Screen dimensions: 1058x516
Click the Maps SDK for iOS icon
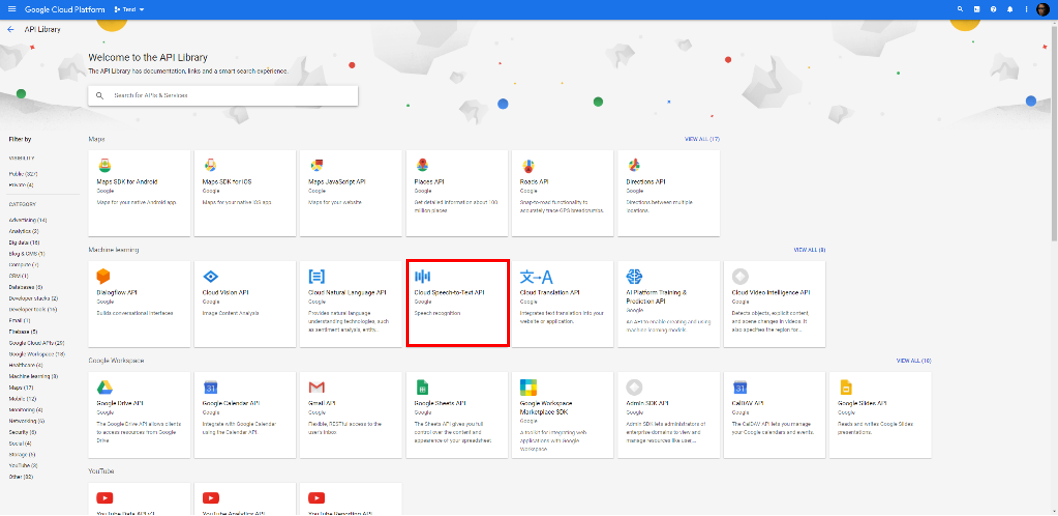(210, 165)
